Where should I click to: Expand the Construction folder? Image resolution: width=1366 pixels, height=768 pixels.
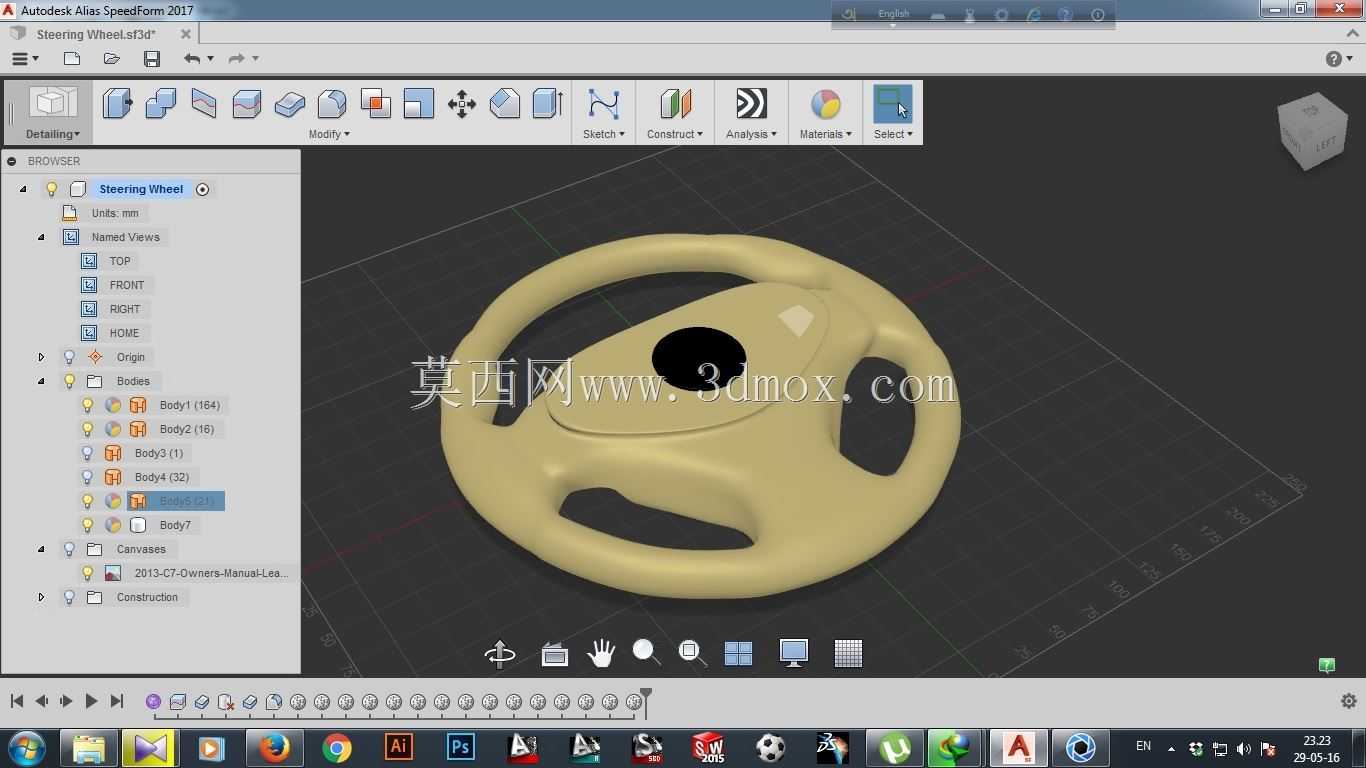click(x=41, y=597)
